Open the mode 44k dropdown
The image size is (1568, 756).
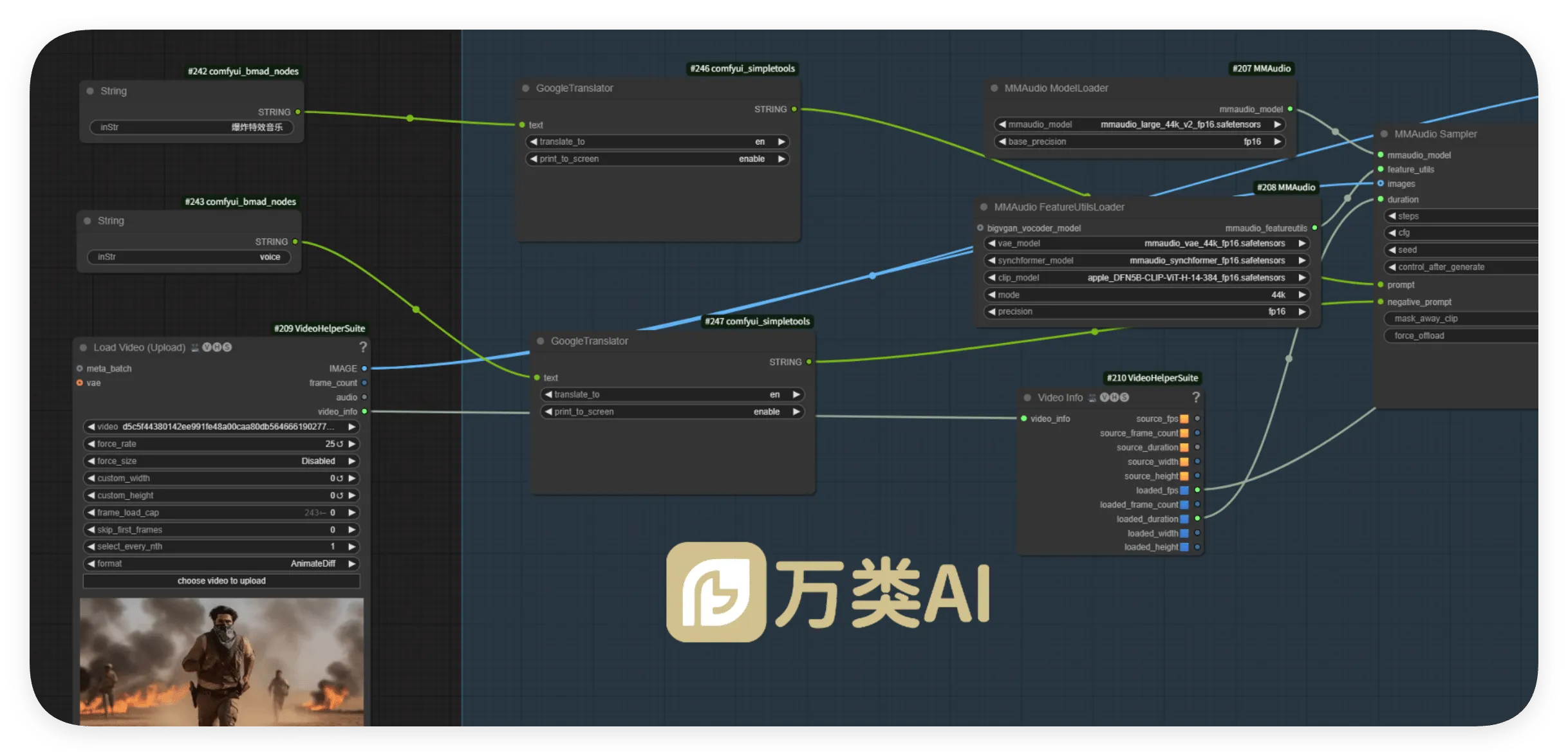pos(1146,295)
